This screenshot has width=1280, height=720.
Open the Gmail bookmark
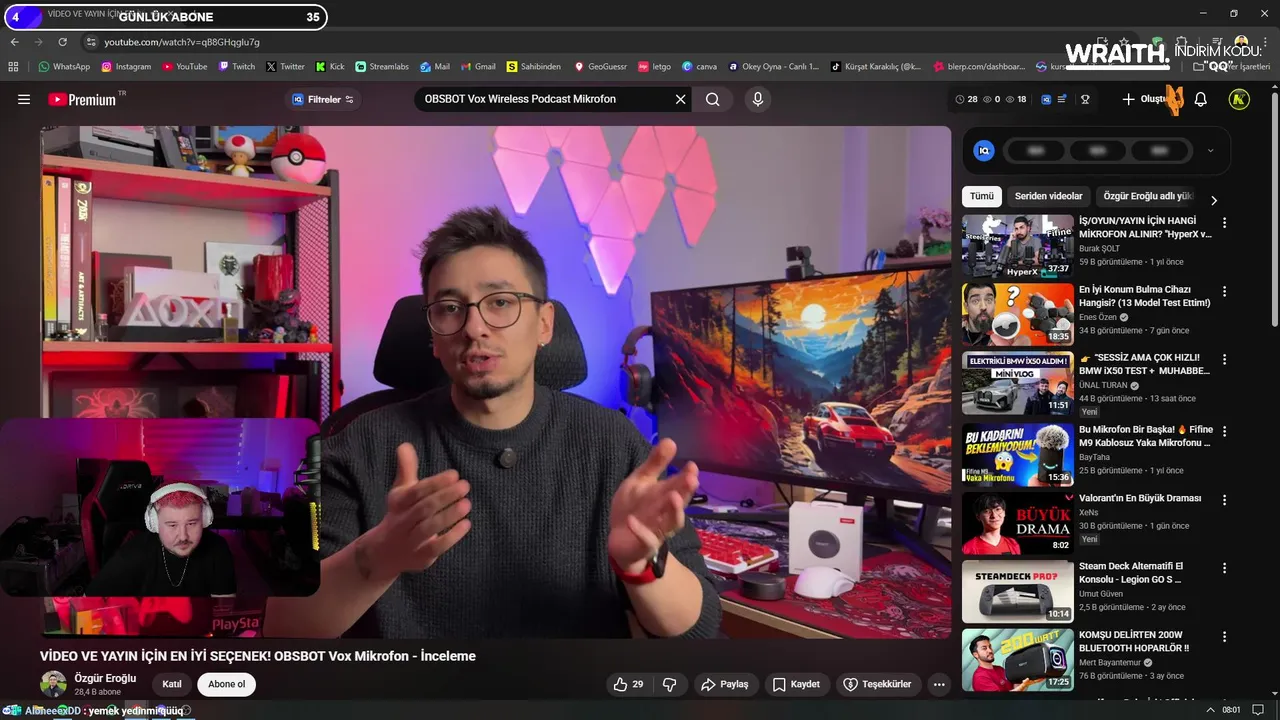477,67
